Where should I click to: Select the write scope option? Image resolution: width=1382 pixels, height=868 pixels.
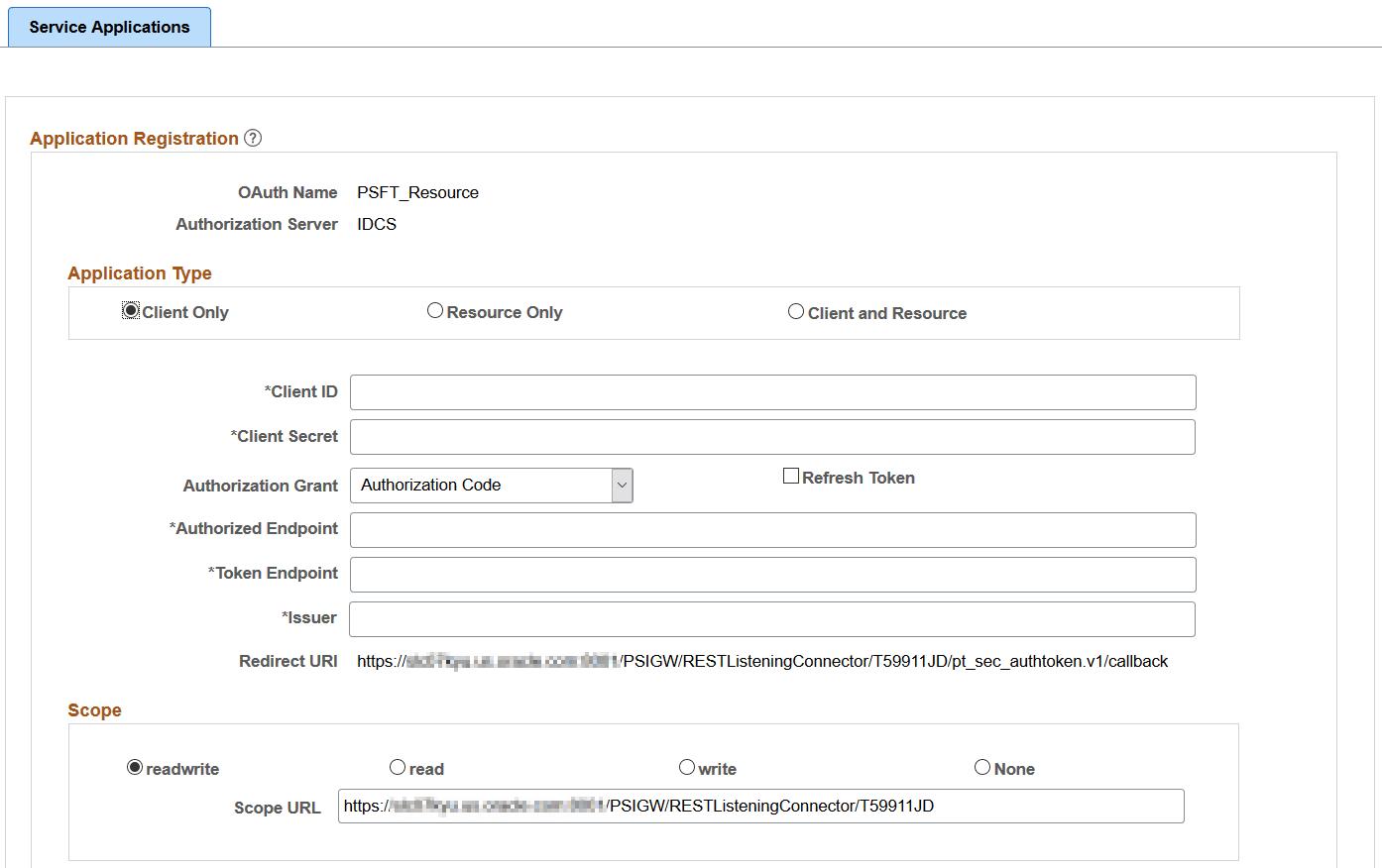click(687, 767)
